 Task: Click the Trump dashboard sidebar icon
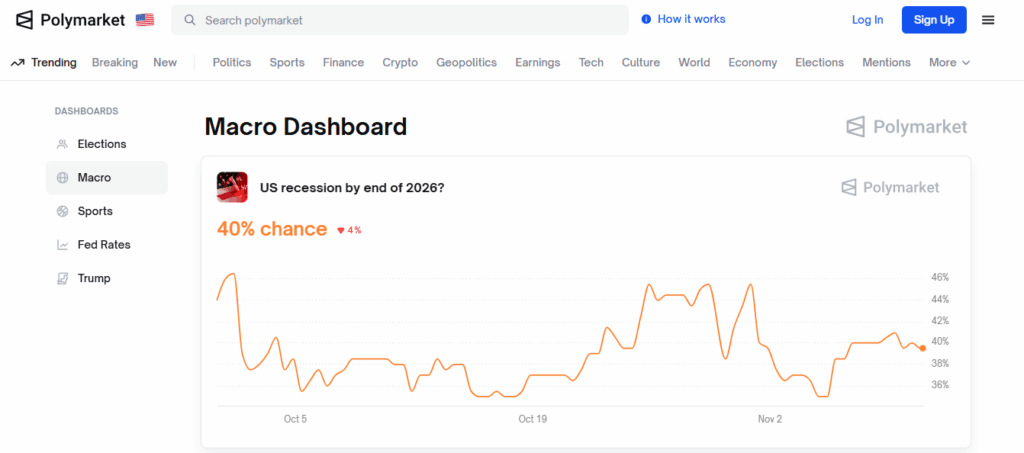[62, 278]
